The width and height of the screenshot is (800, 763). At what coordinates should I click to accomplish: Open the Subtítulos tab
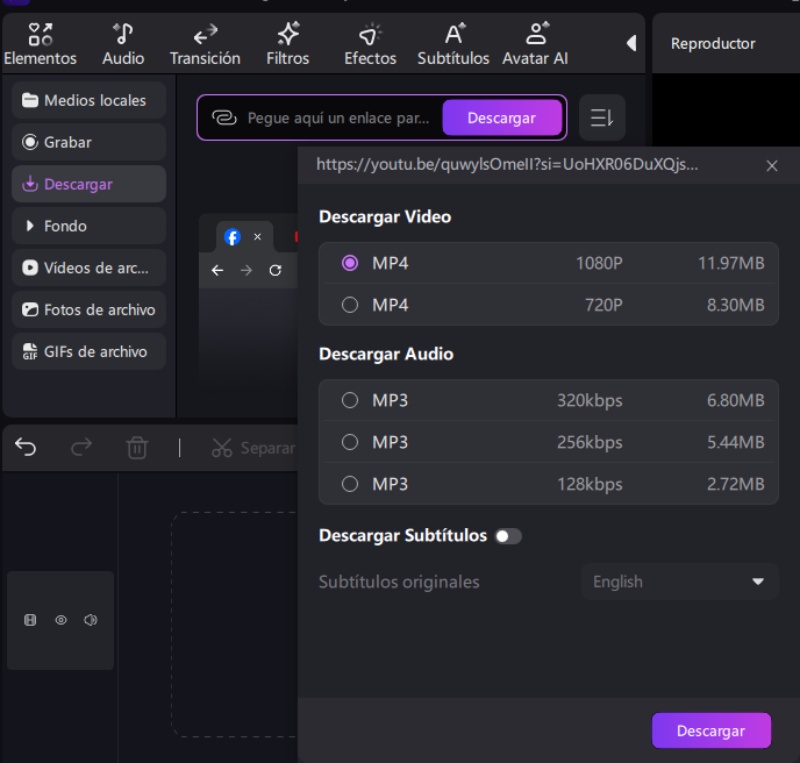coord(453,44)
